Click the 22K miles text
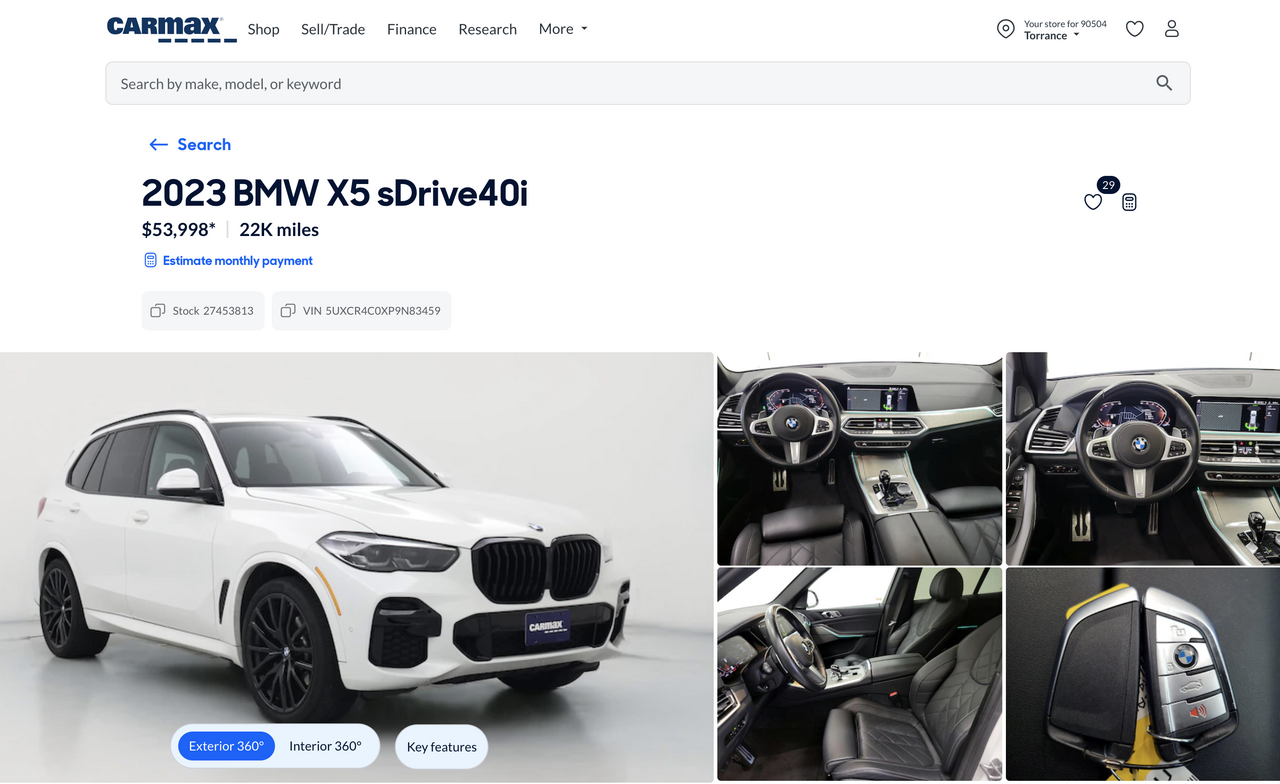Screen dimensions: 1280x784 click(279, 229)
